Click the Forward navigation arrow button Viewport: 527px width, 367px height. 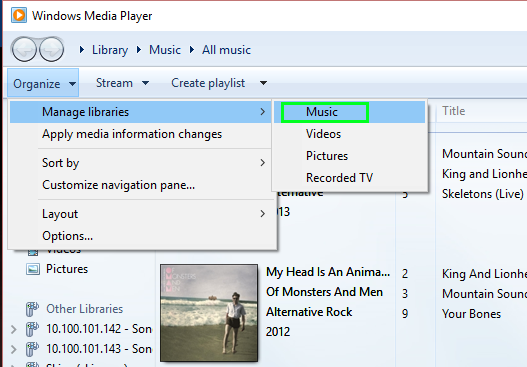(51, 50)
